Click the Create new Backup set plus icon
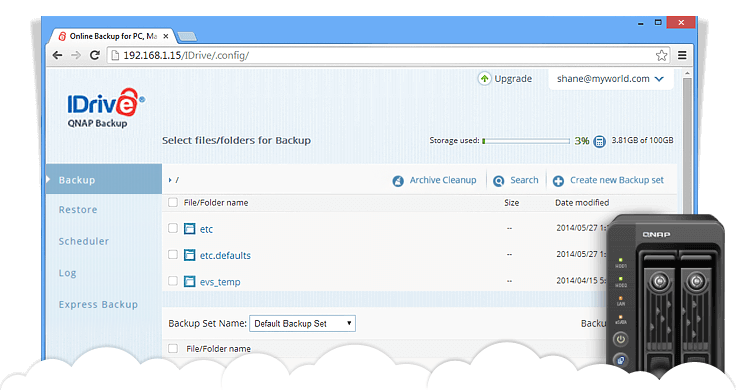Viewport: 739px width, 390px height. pos(558,181)
